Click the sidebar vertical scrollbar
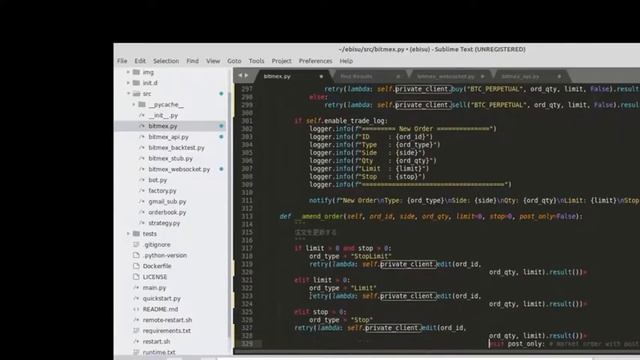 tap(229, 214)
